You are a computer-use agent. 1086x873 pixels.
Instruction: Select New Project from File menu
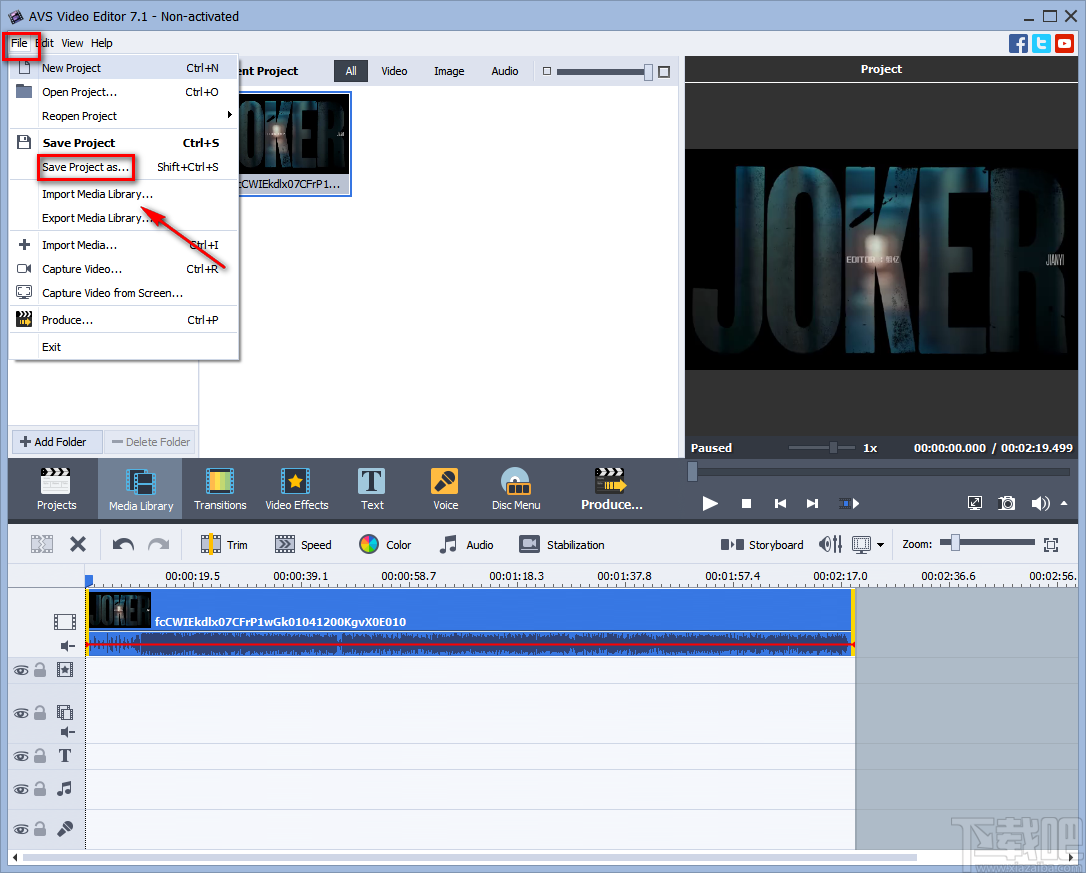125,68
